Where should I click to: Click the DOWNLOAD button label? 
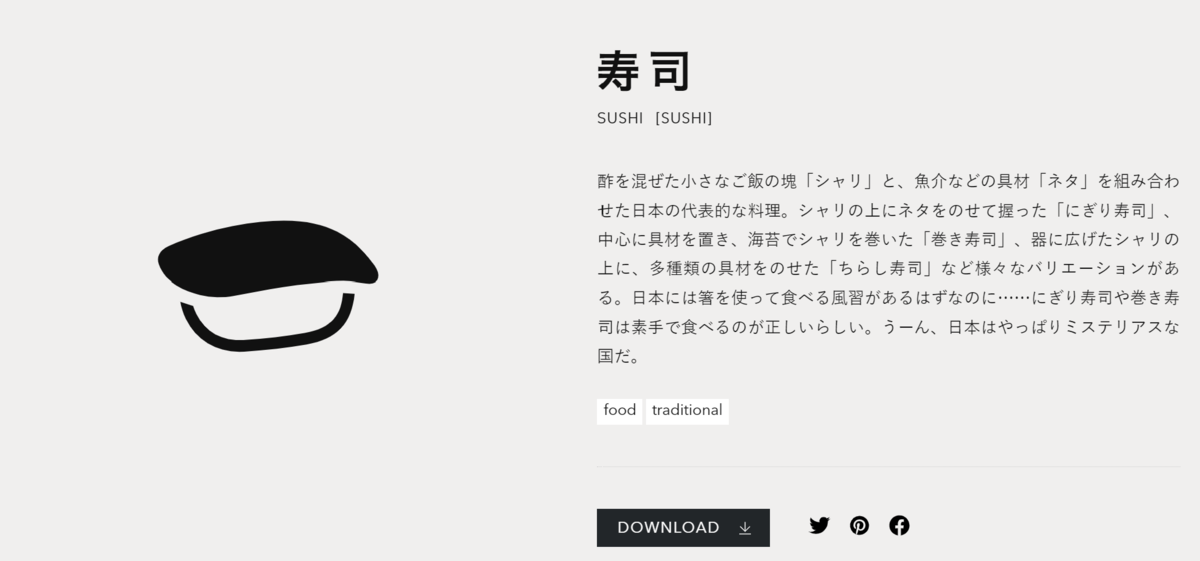(x=668, y=527)
